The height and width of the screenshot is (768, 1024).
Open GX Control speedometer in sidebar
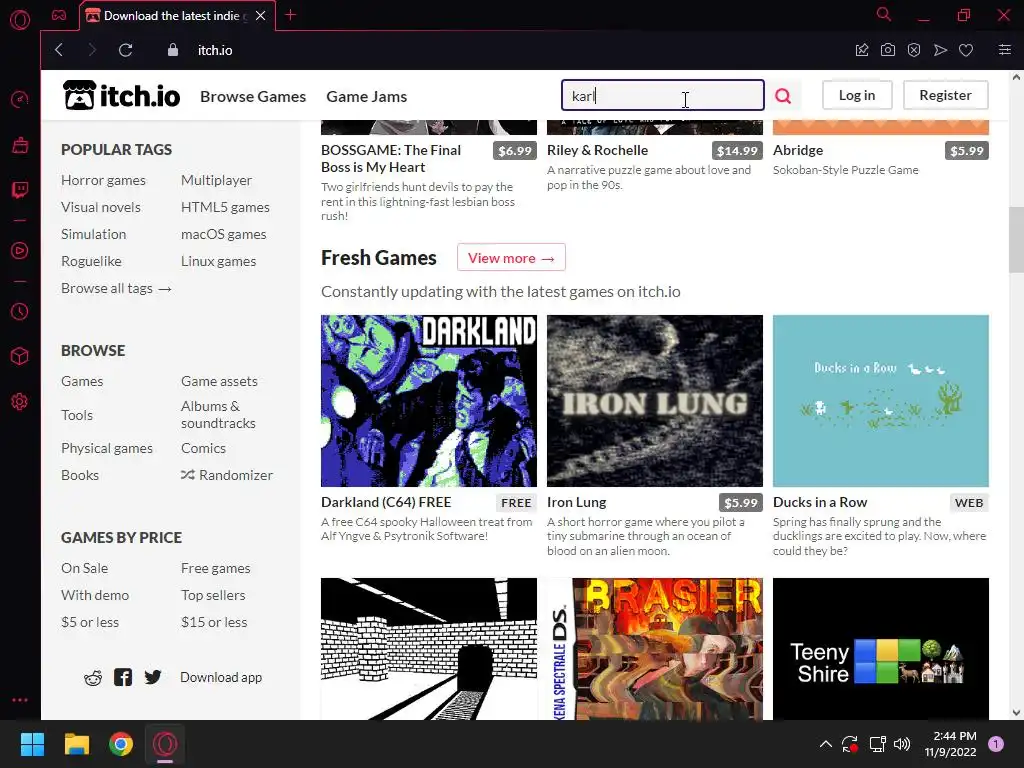(x=20, y=99)
